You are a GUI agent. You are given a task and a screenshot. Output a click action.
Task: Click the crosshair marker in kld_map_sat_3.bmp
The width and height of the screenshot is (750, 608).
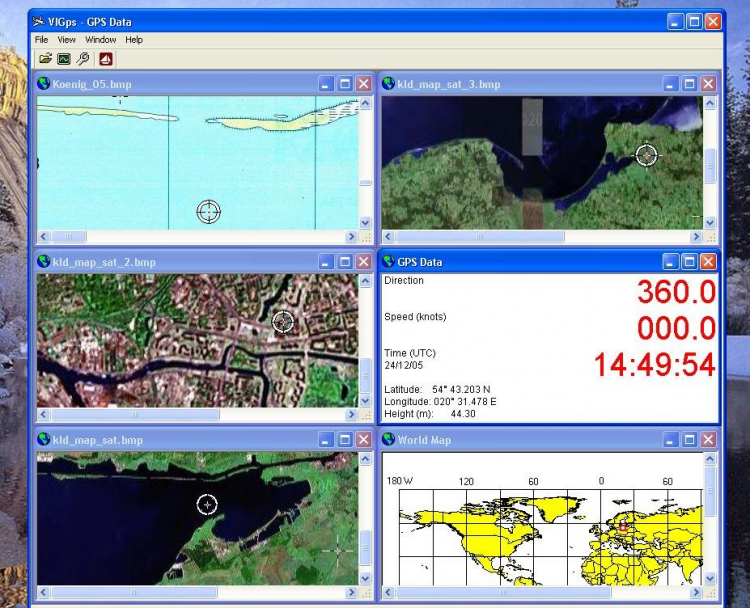[647, 155]
